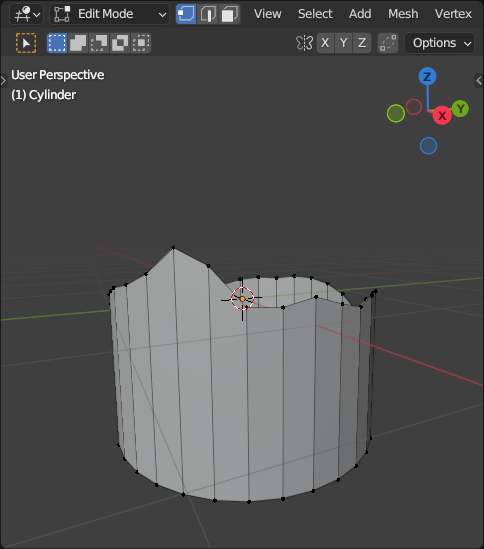
Task: Open the Select menu
Action: [315, 14]
